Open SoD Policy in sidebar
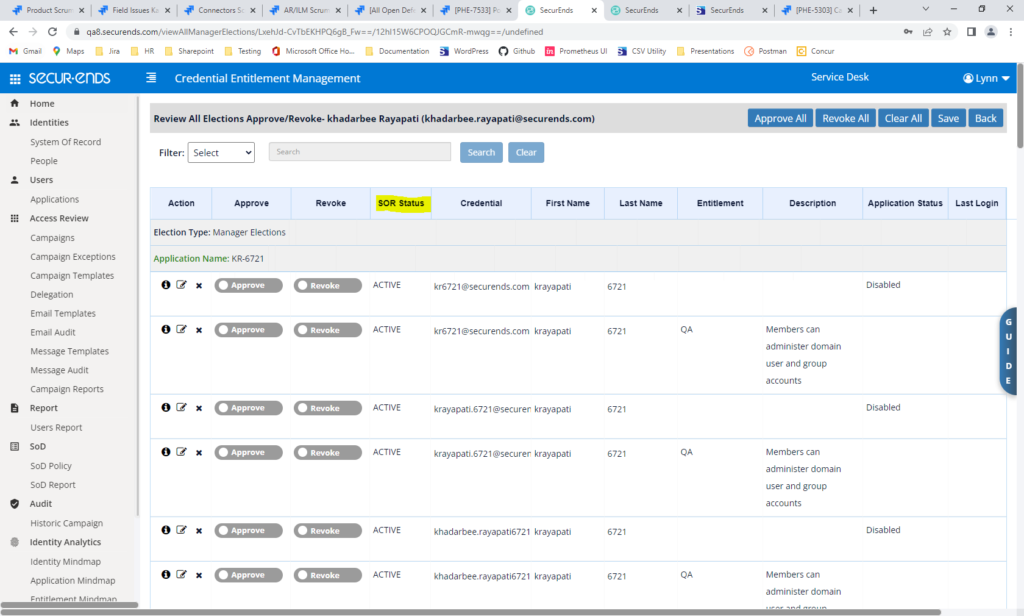The height and width of the screenshot is (616, 1024). coord(51,466)
